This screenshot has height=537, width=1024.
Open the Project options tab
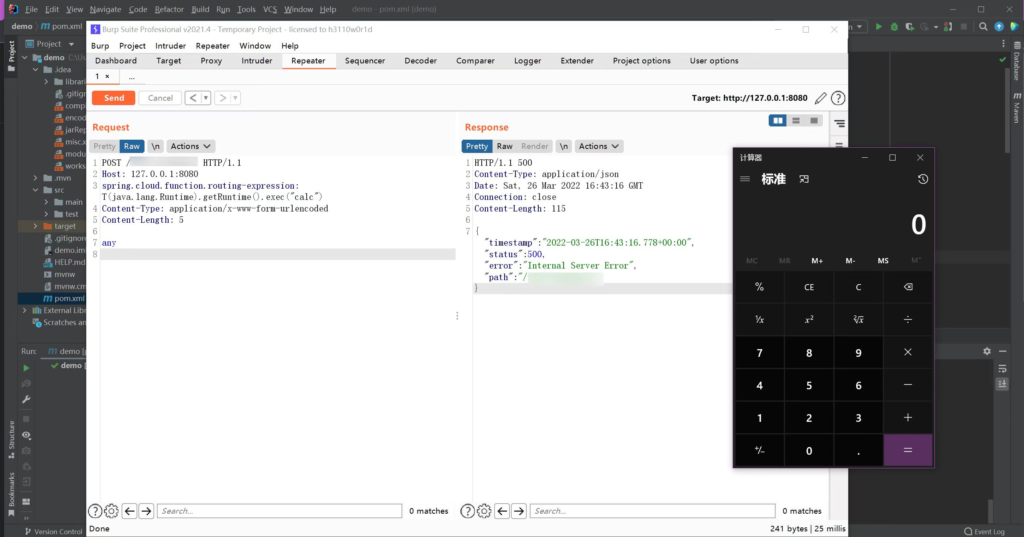click(641, 61)
